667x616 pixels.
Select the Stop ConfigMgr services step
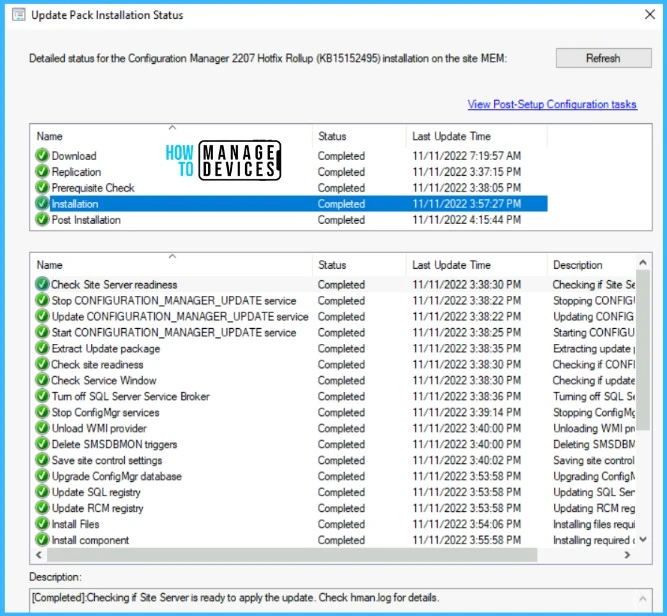[x=335, y=412]
